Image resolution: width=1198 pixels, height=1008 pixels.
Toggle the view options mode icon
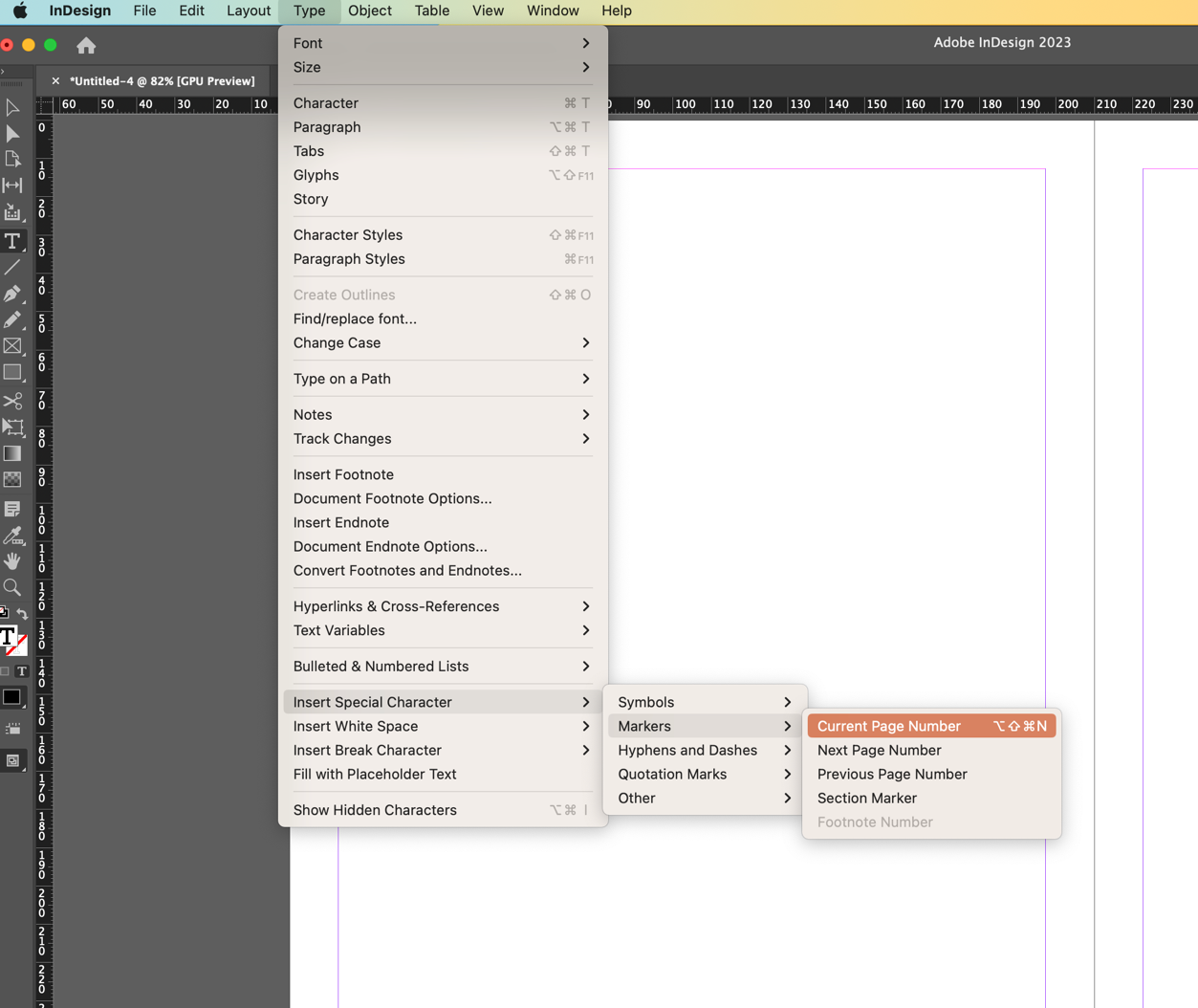click(x=12, y=729)
